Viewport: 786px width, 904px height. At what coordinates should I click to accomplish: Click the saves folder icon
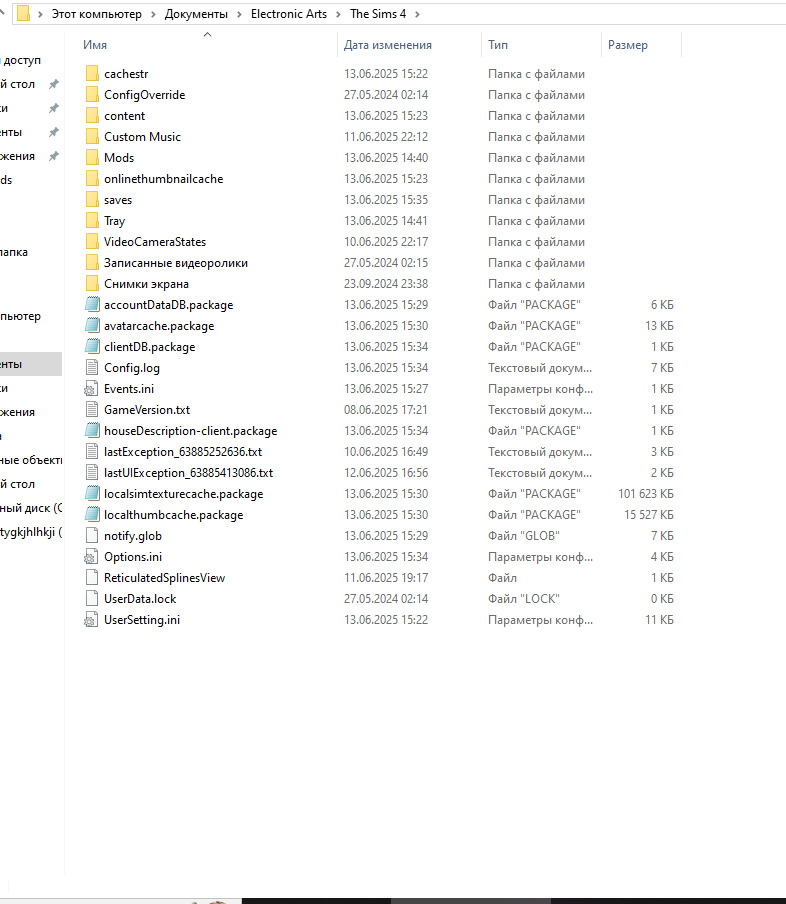[x=92, y=200]
